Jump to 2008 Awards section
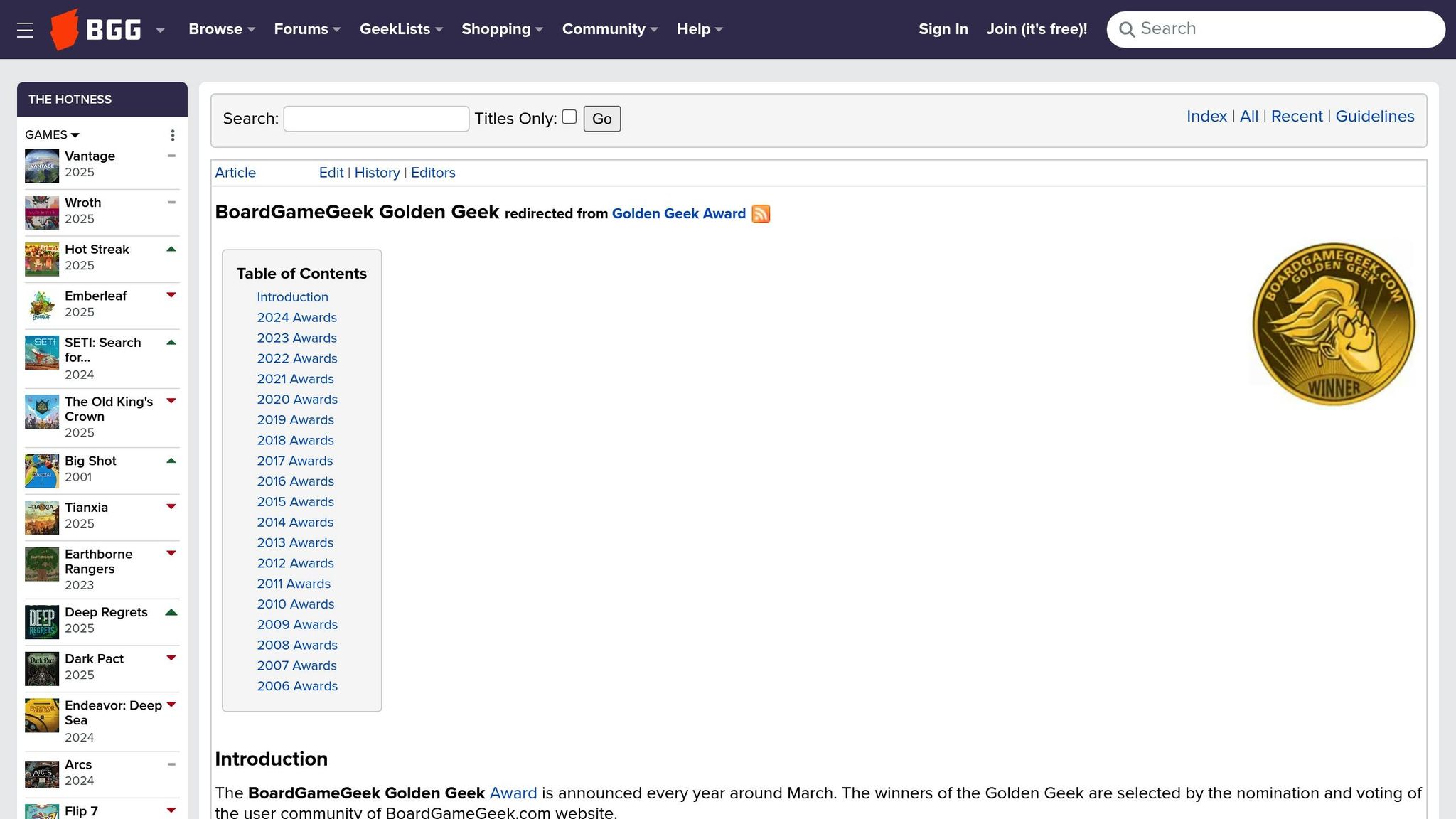Screen dimensions: 1456x819 coord(297,646)
